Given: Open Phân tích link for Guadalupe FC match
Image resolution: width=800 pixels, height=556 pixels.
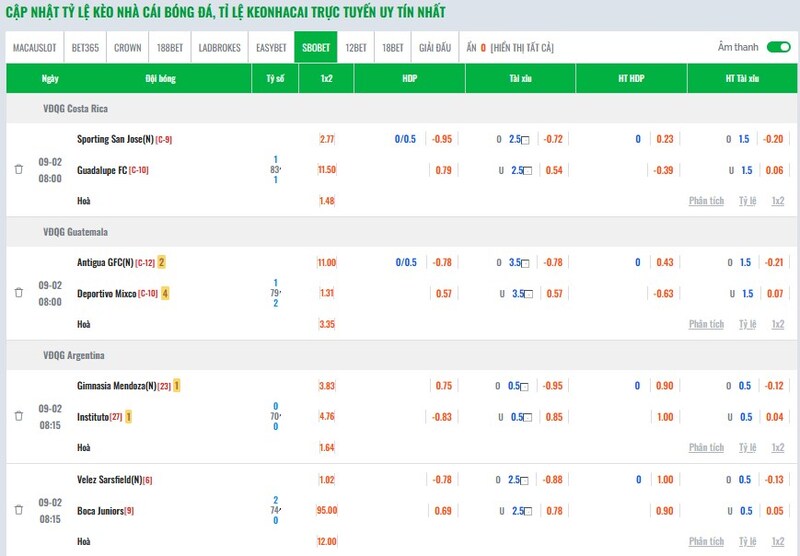Looking at the screenshot, I should point(706,201).
